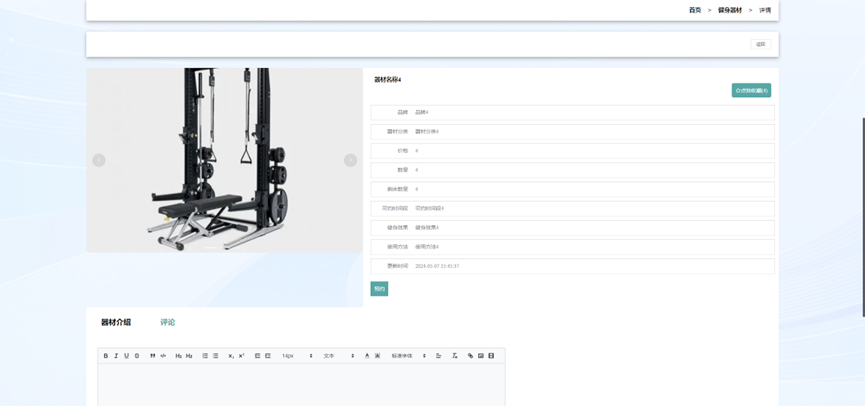Screen dimensions: 865x406
Task: Apply superscript formatting
Action: pyautogui.click(x=242, y=356)
